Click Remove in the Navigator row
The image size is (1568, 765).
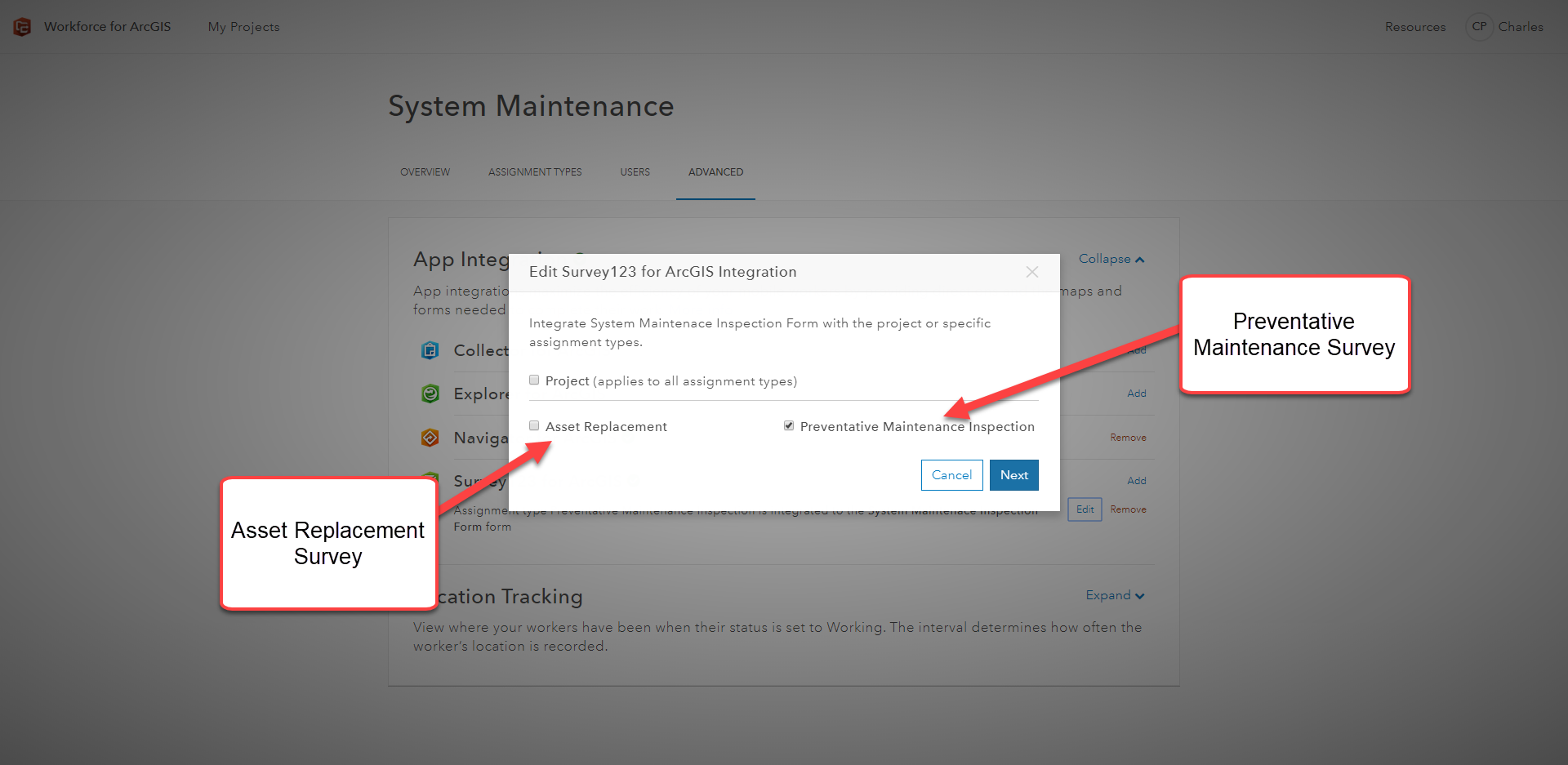(x=1128, y=438)
